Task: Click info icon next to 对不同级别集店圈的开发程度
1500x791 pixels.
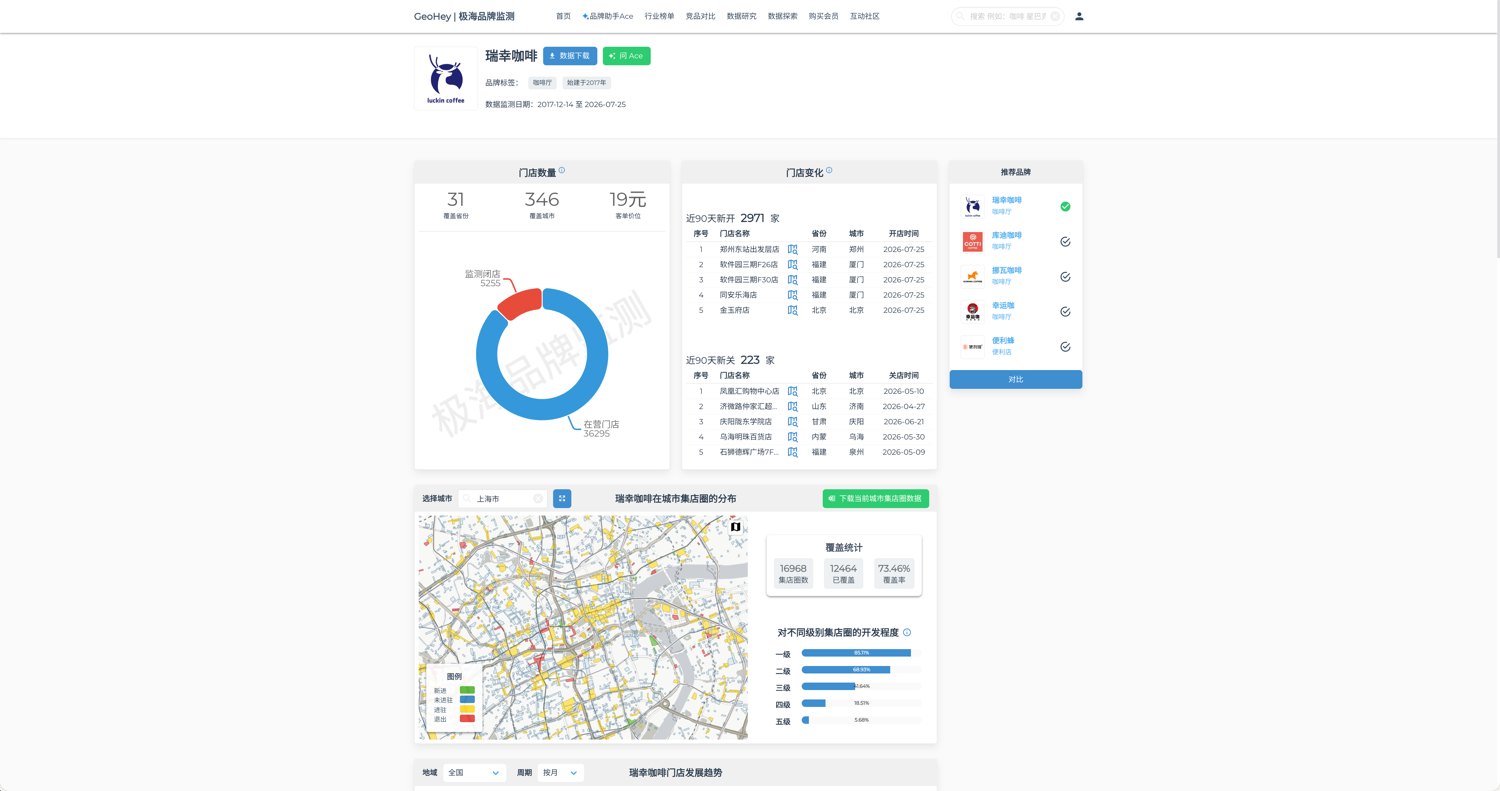Action: point(907,633)
